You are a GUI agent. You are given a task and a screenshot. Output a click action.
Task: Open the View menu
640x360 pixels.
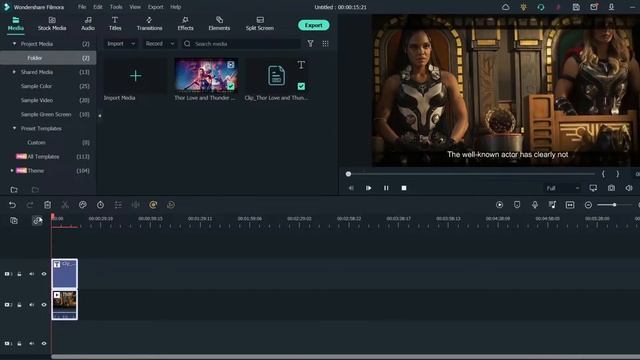[x=135, y=7]
